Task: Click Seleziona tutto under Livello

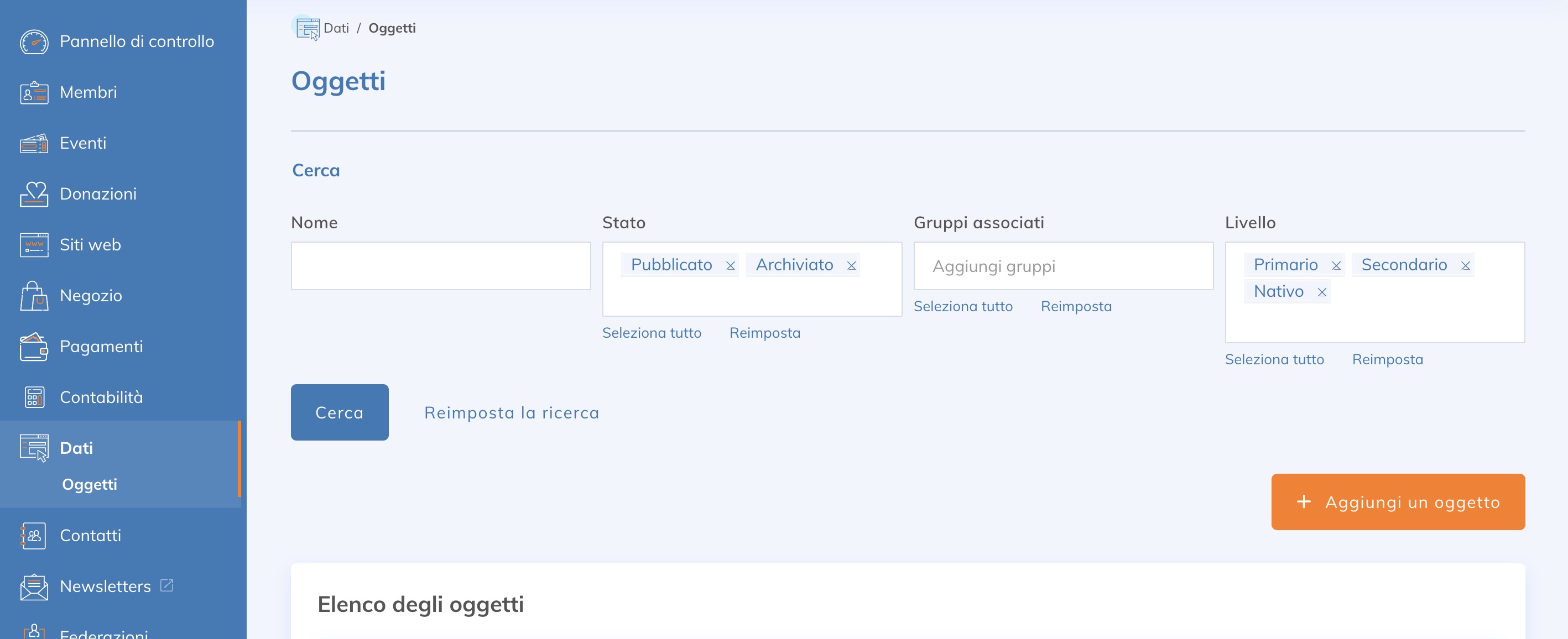Action: pos(1274,360)
